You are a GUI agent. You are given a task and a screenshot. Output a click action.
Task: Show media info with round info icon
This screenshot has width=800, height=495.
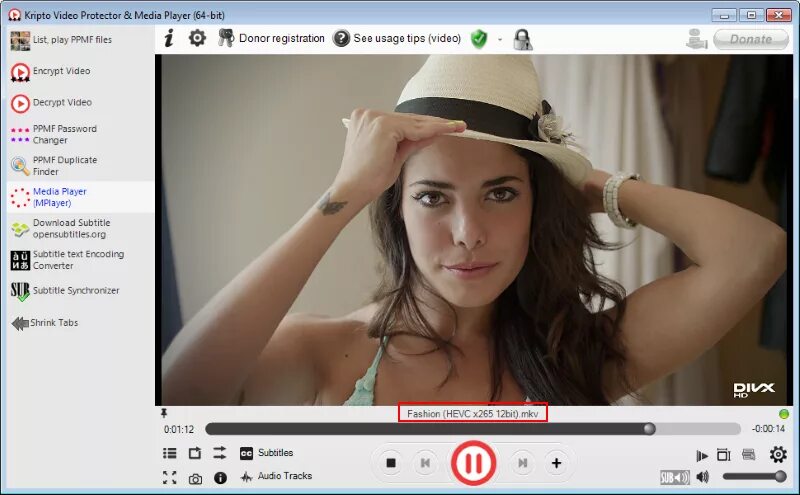coord(220,478)
